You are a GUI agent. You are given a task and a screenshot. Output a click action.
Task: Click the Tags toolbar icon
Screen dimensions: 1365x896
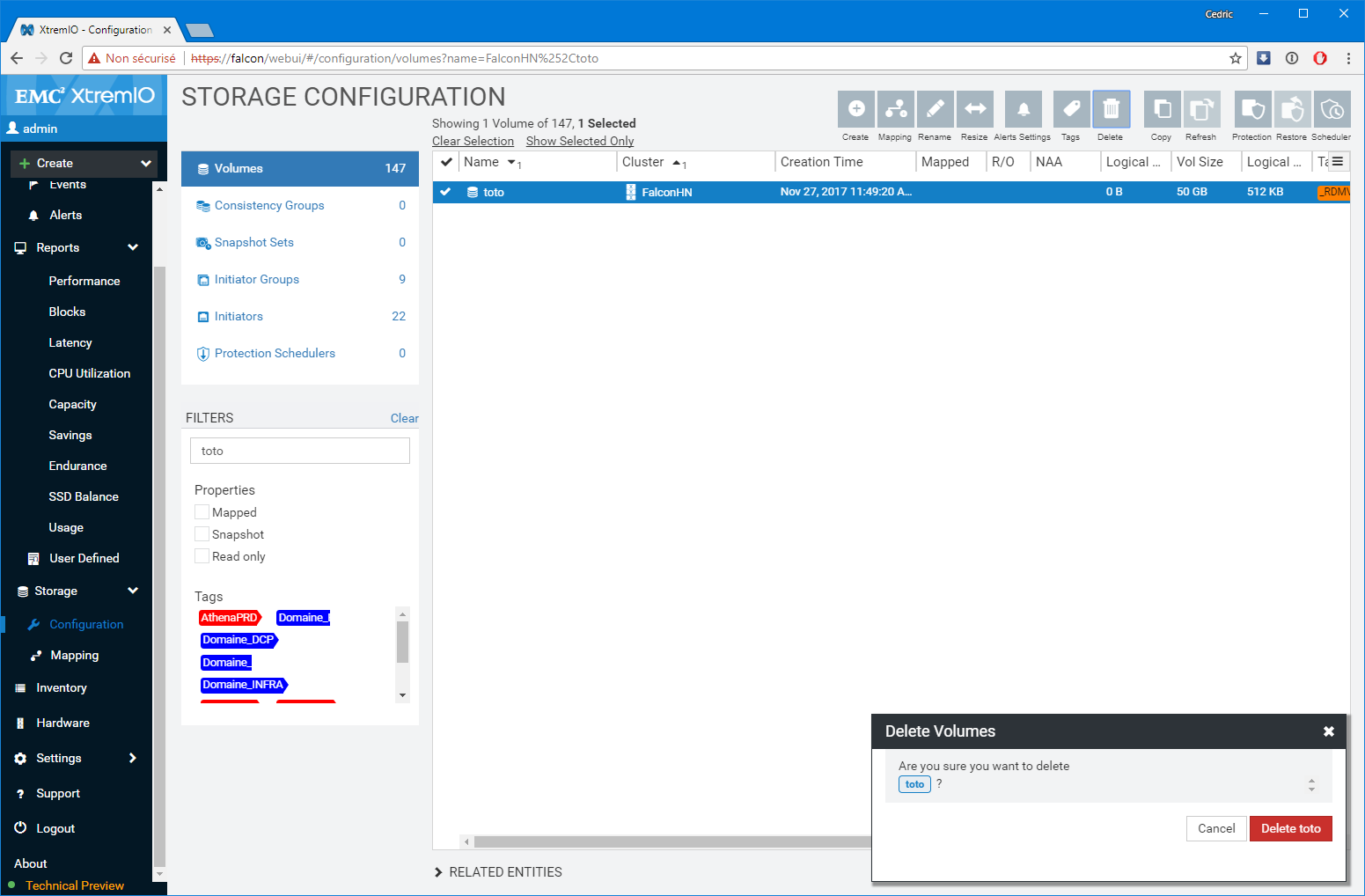1071,109
